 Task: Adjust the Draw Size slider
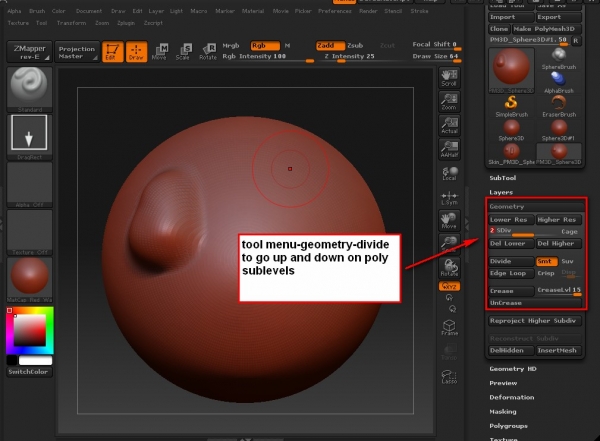(x=436, y=57)
